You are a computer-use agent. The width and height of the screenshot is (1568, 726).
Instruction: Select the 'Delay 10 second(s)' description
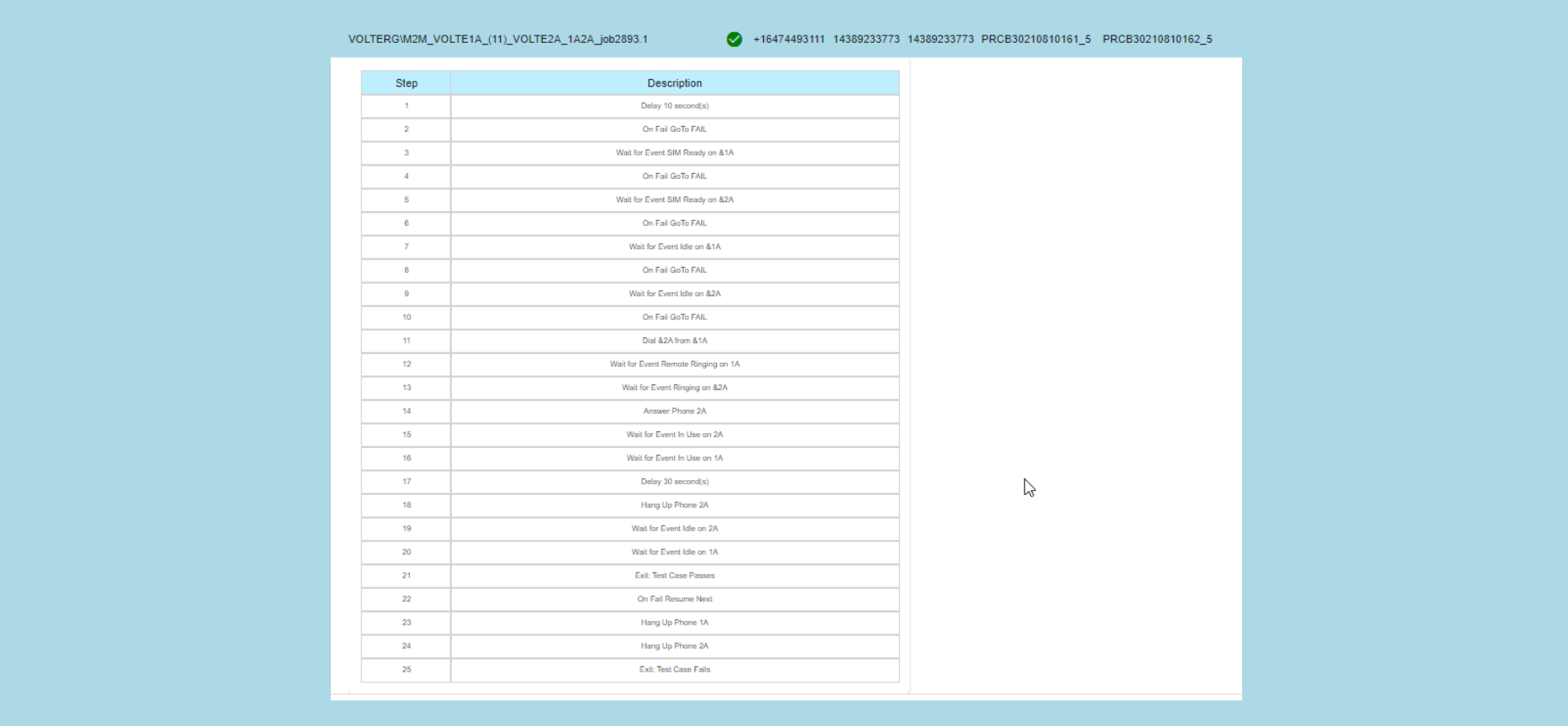pos(675,106)
